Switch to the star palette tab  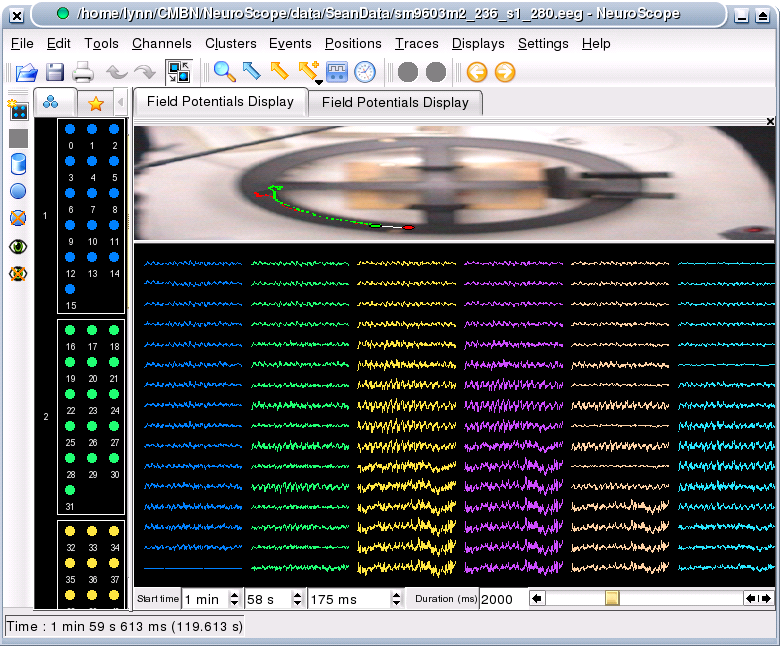point(96,103)
